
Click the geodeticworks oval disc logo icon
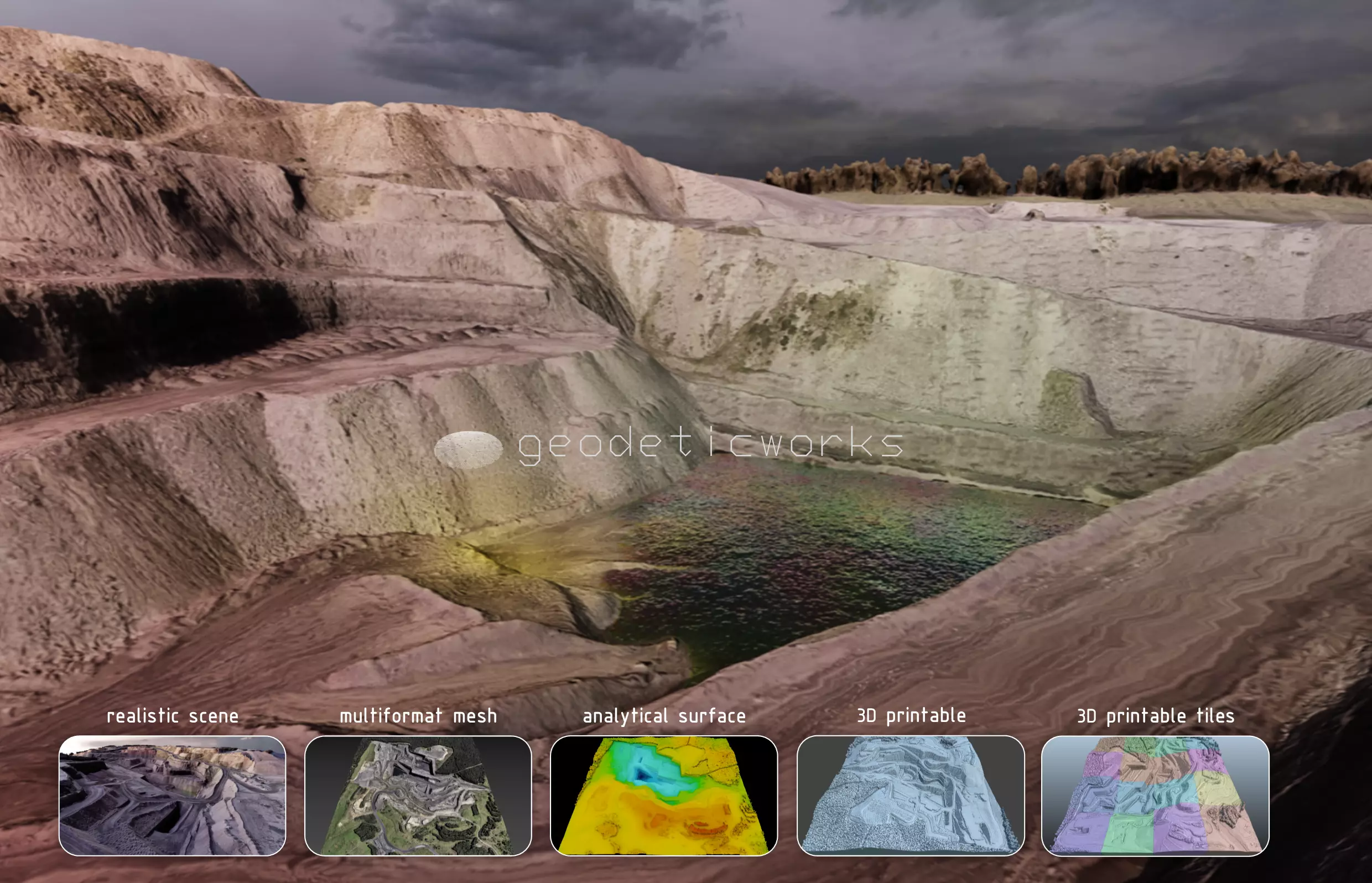(x=469, y=449)
